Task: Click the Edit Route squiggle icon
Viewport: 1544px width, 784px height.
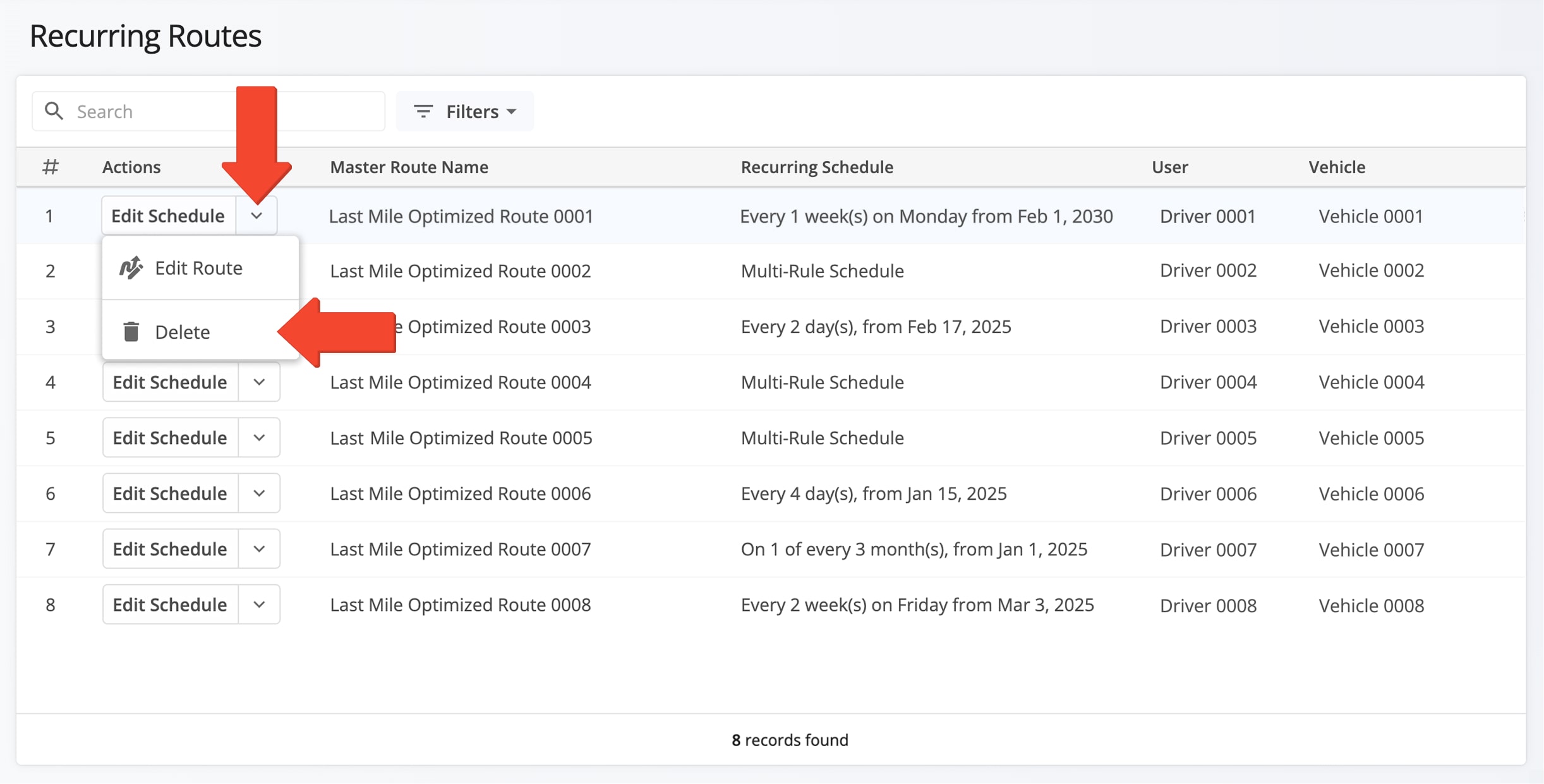Action: coord(131,268)
